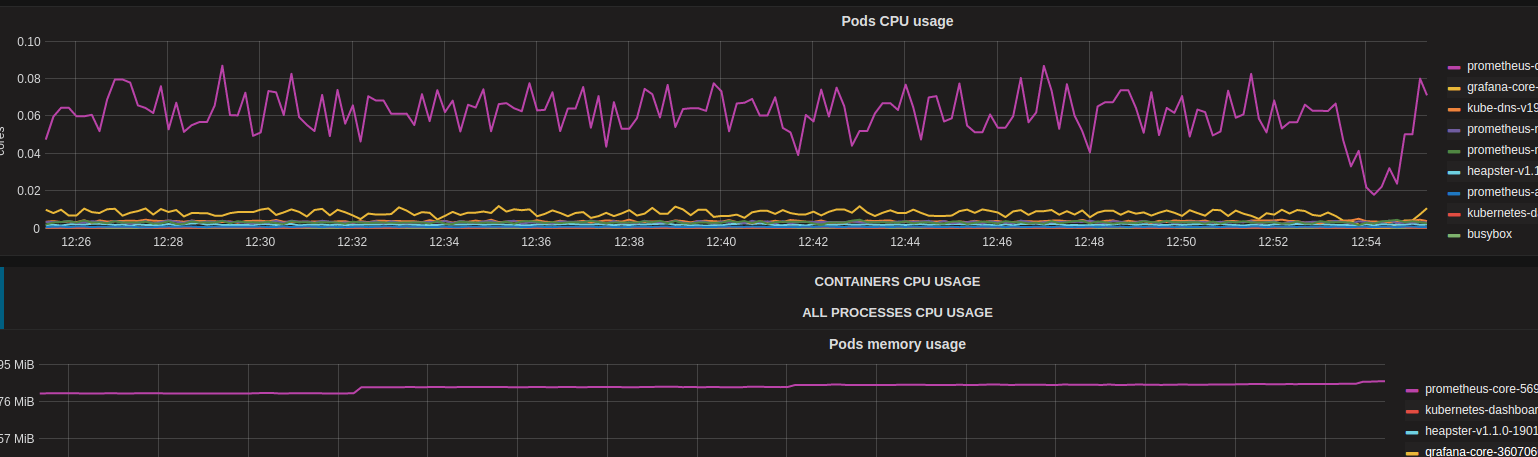Image resolution: width=1538 pixels, height=457 pixels.
Task: Click yellow grafana-core swatch in CPU legend
Action: [1455, 87]
